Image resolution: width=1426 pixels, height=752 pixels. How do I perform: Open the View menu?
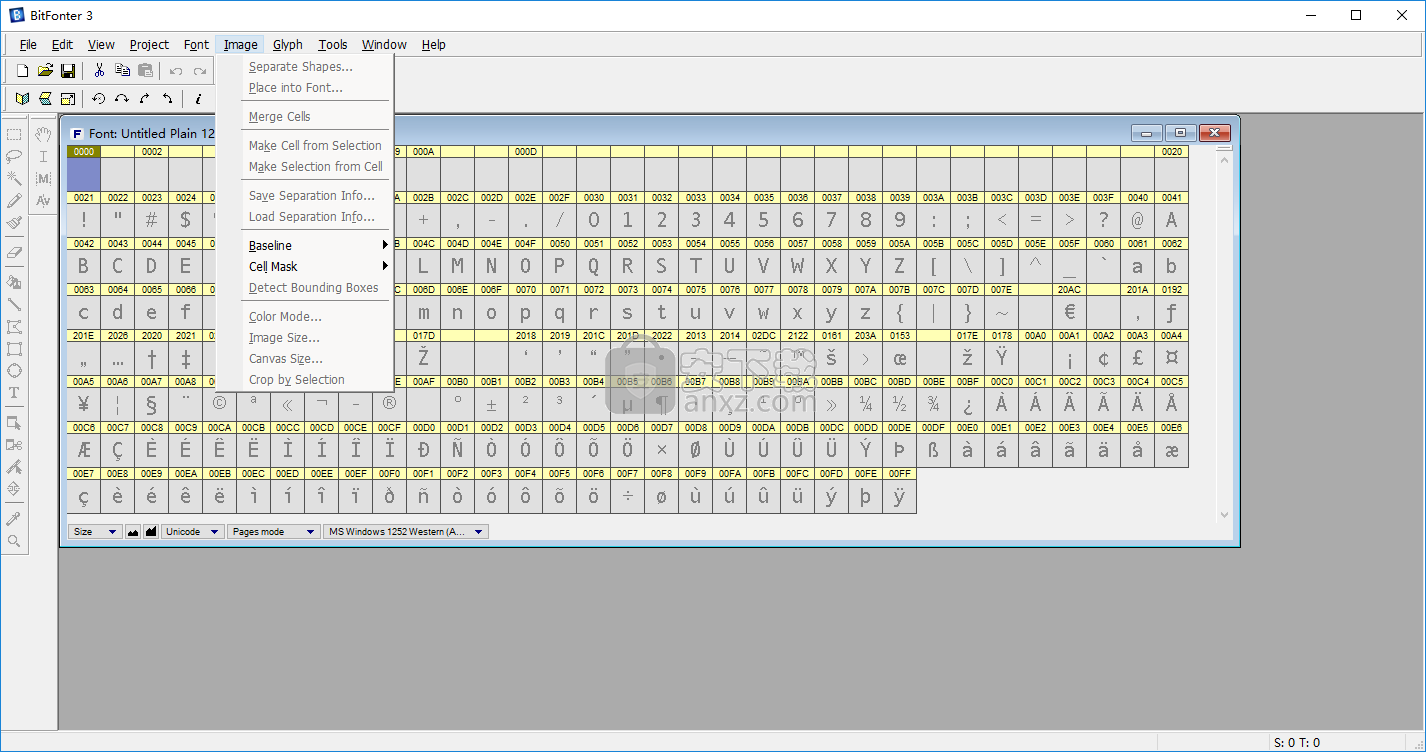[101, 45]
